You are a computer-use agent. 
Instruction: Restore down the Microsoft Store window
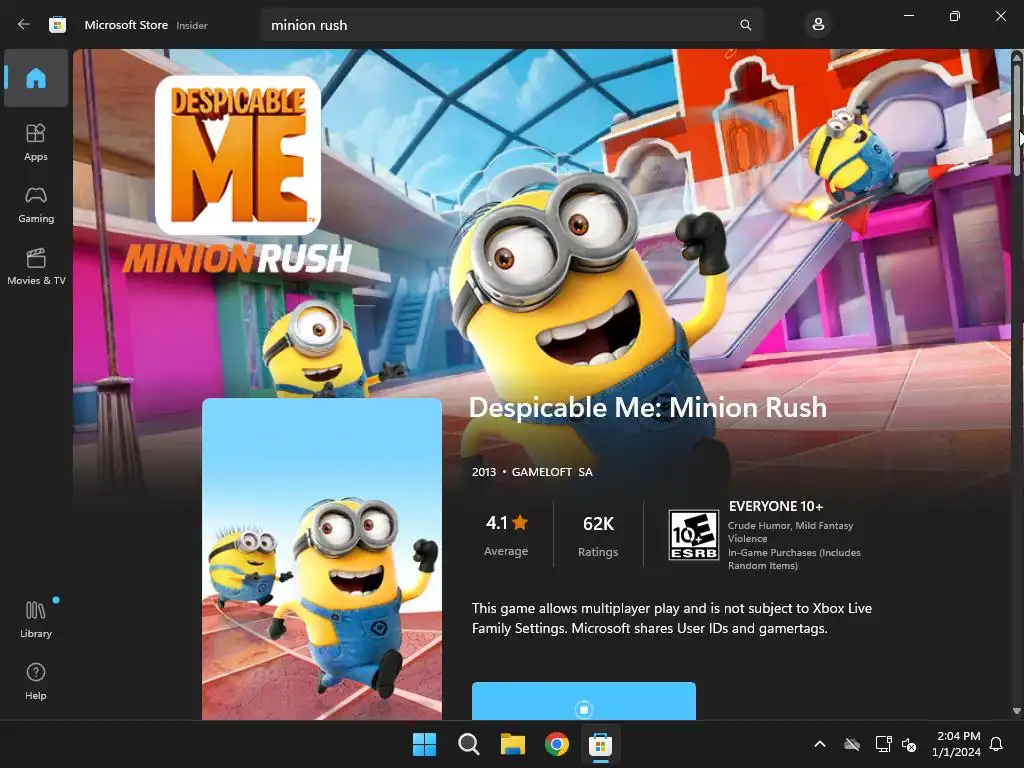pyautogui.click(x=955, y=16)
